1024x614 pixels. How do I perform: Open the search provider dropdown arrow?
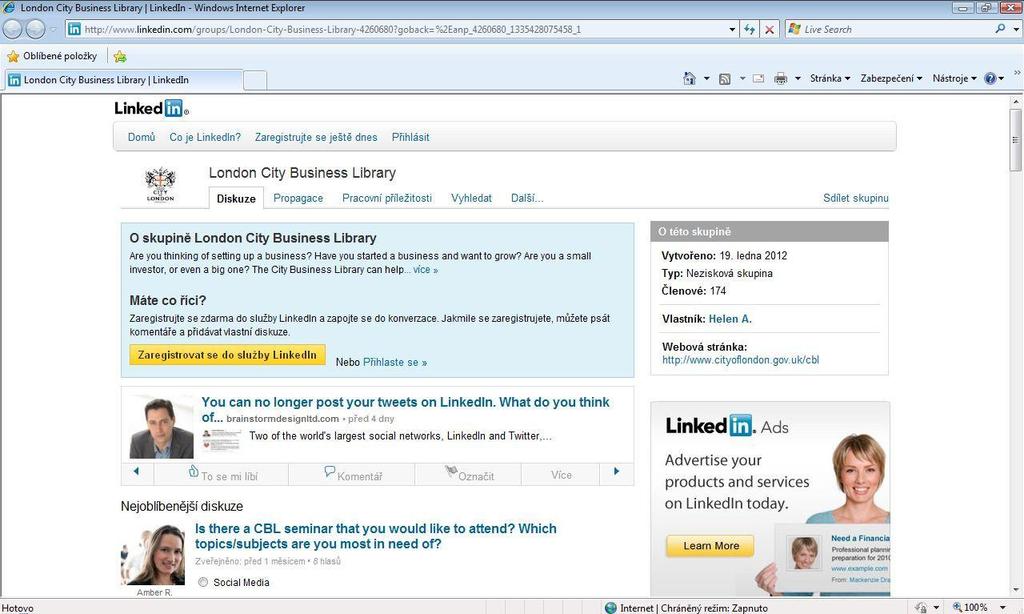click(x=1016, y=29)
